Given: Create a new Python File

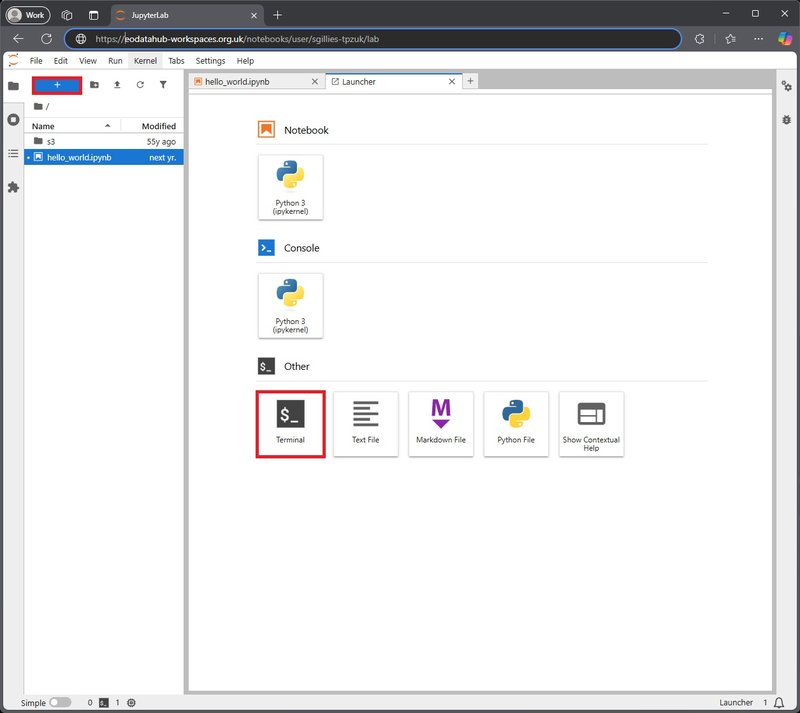Looking at the screenshot, I should pos(516,423).
